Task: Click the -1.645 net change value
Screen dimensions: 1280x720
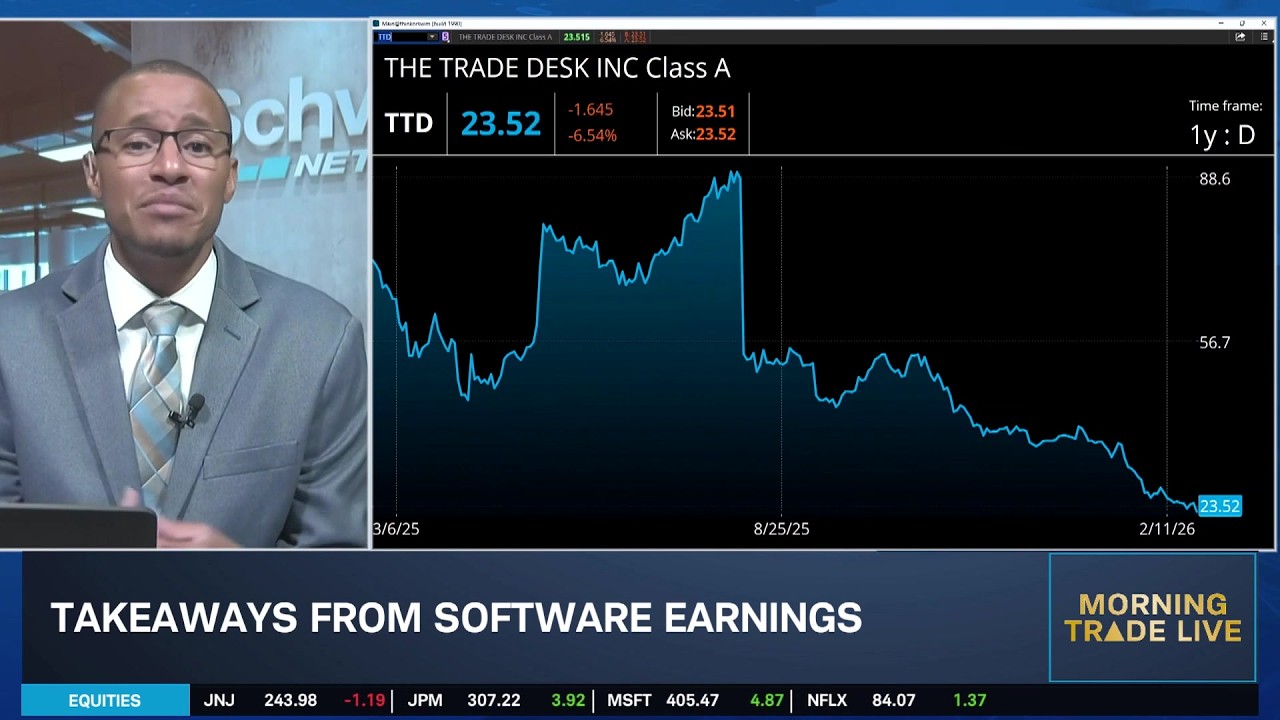Action: tap(590, 110)
